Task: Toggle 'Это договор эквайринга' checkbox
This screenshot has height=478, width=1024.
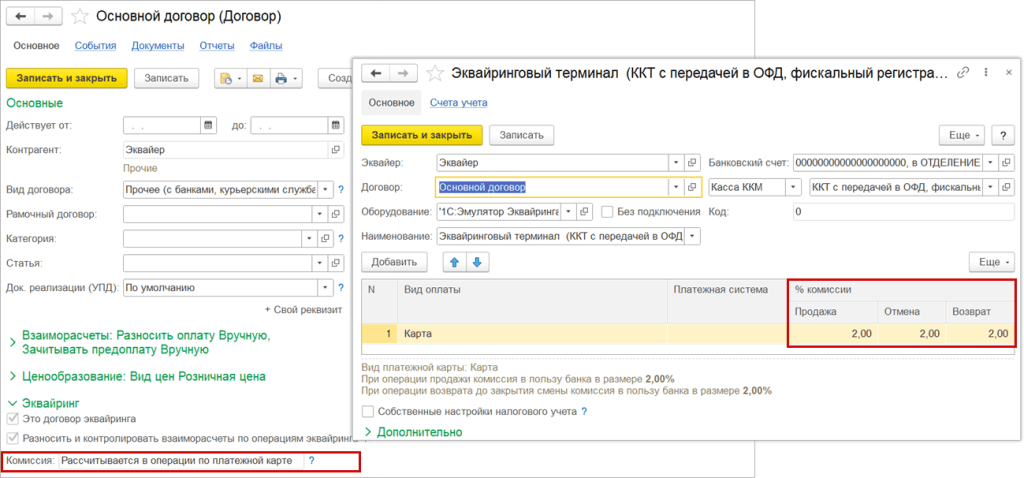Action: 13,418
